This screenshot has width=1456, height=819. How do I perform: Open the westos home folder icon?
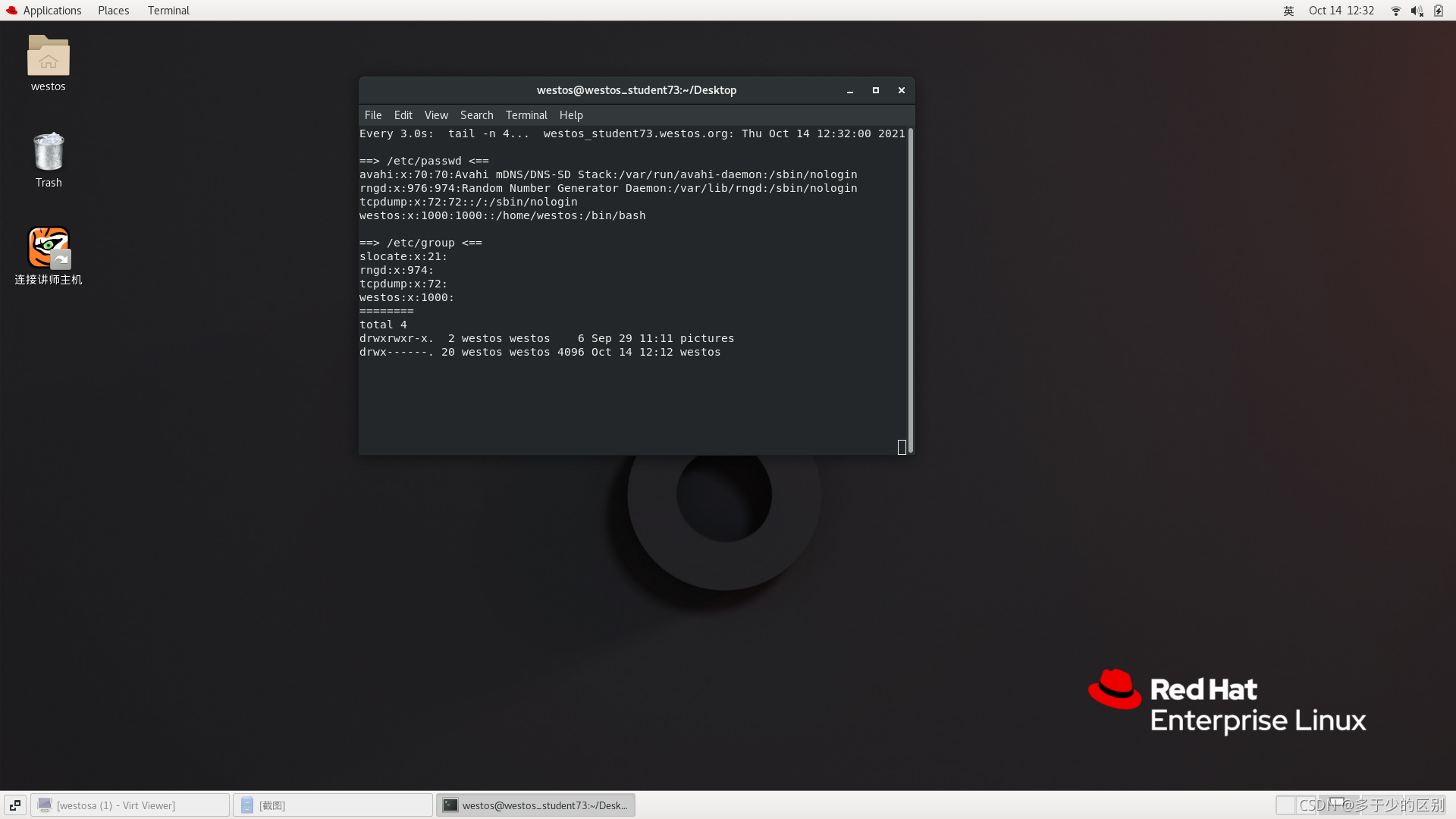pos(48,57)
